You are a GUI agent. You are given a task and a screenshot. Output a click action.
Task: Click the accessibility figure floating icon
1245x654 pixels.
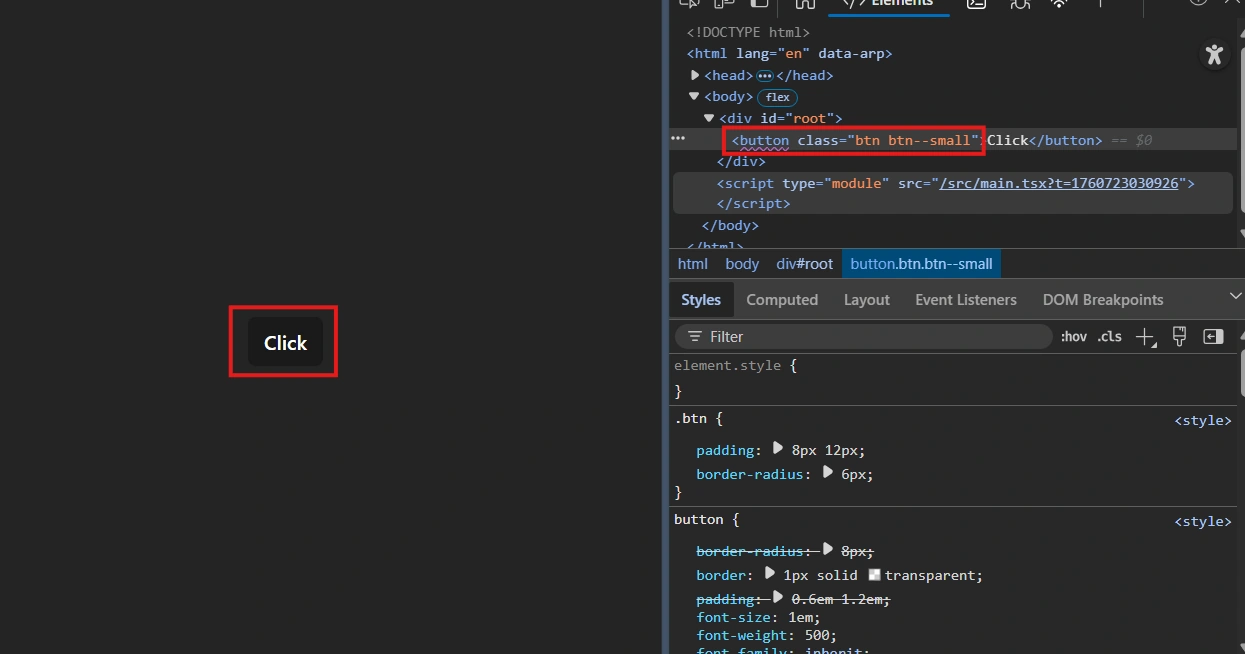coord(1214,54)
